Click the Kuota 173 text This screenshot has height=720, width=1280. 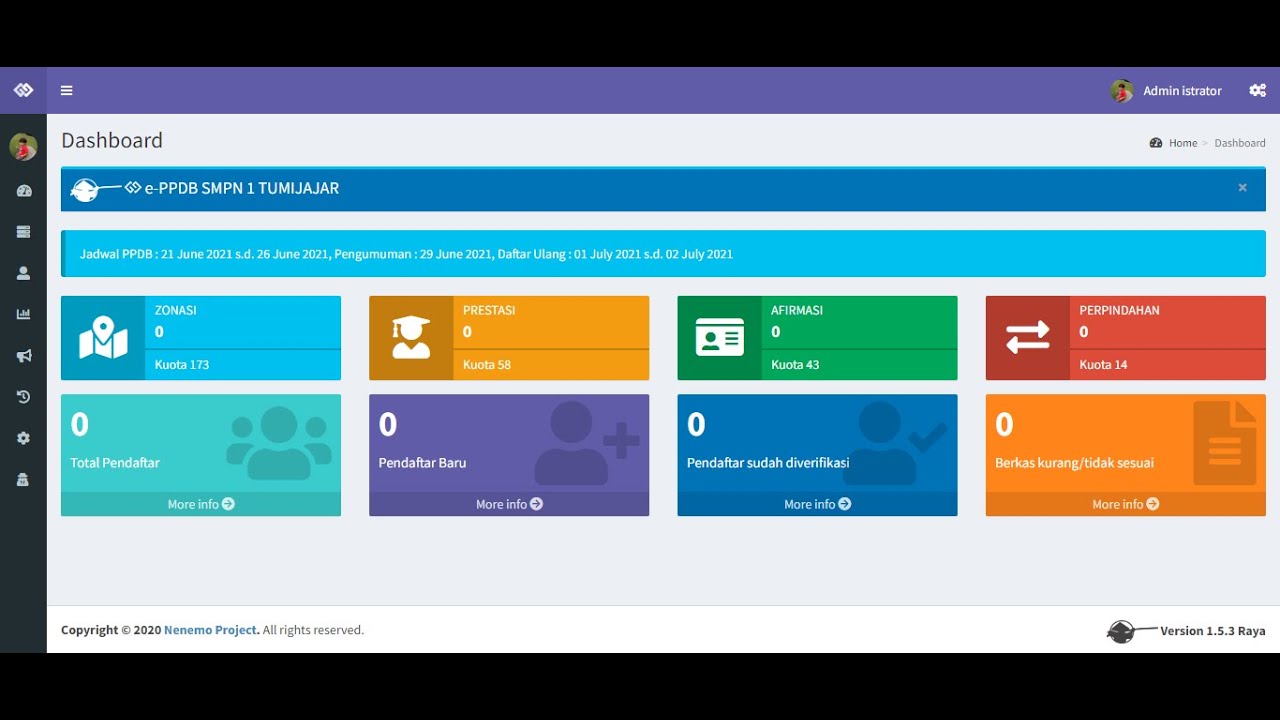[182, 365]
